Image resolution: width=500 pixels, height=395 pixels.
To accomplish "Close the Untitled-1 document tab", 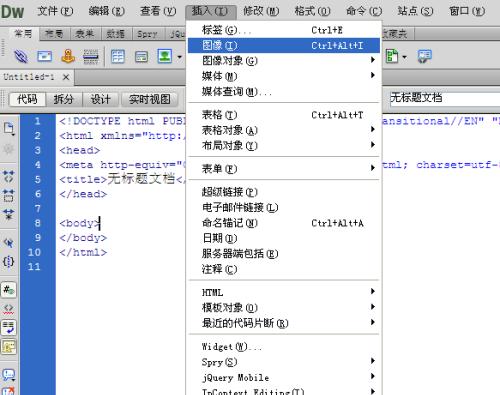I will [x=66, y=77].
